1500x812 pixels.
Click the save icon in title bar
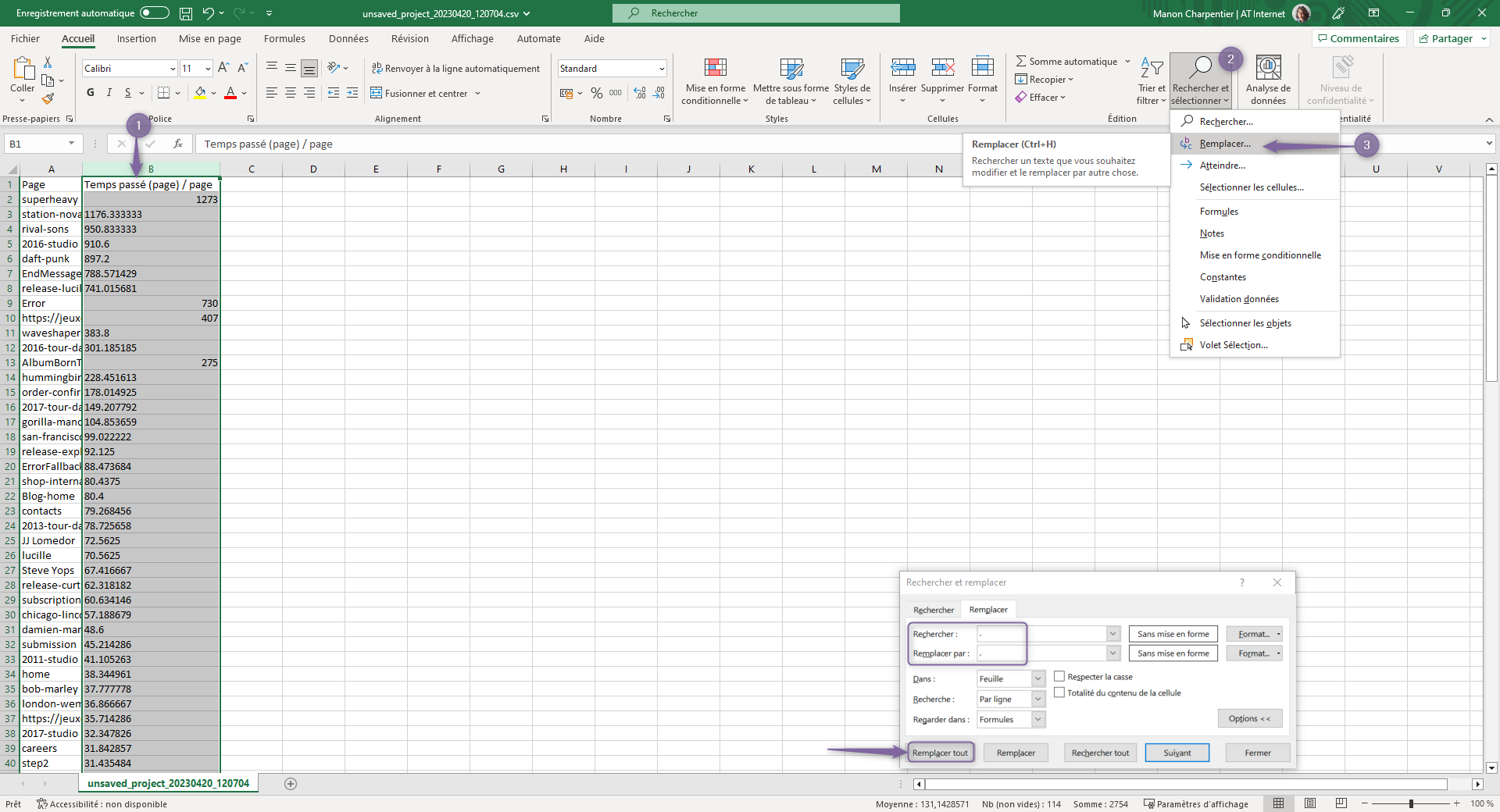click(186, 13)
